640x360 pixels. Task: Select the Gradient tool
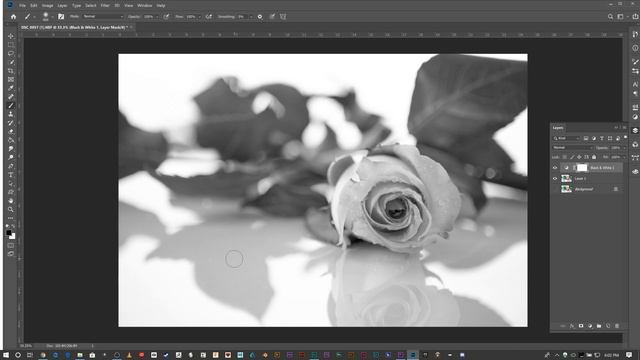11,140
